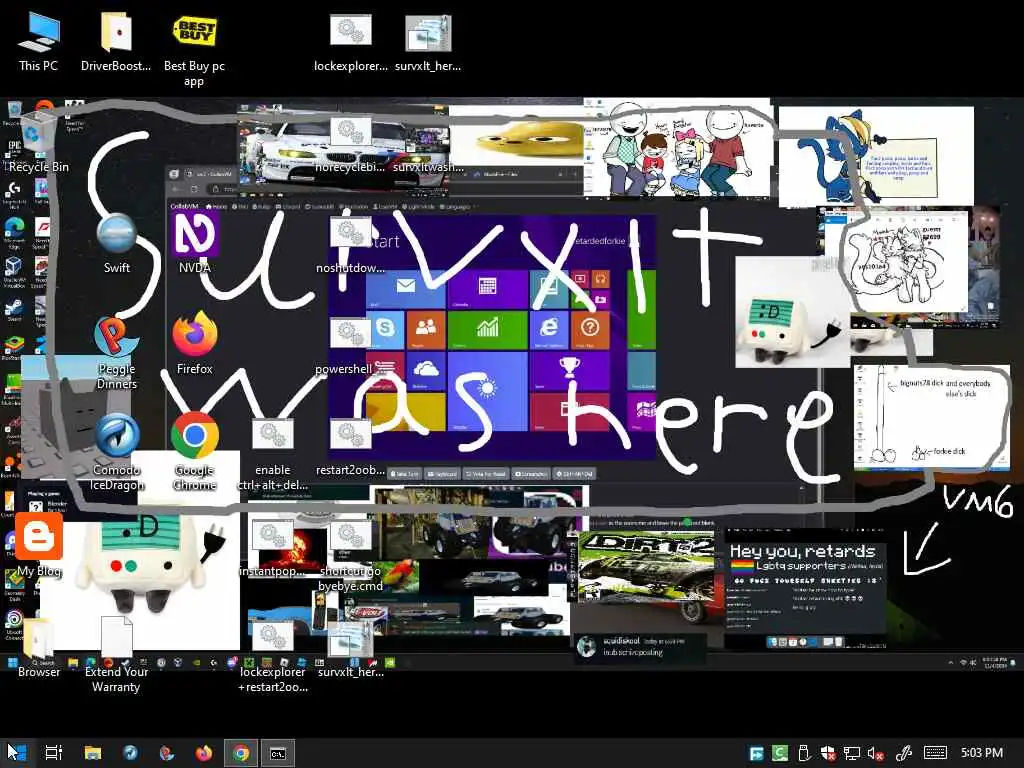
Task: Select lockexplorer... file beside Best Buy app
Action: 351,42
